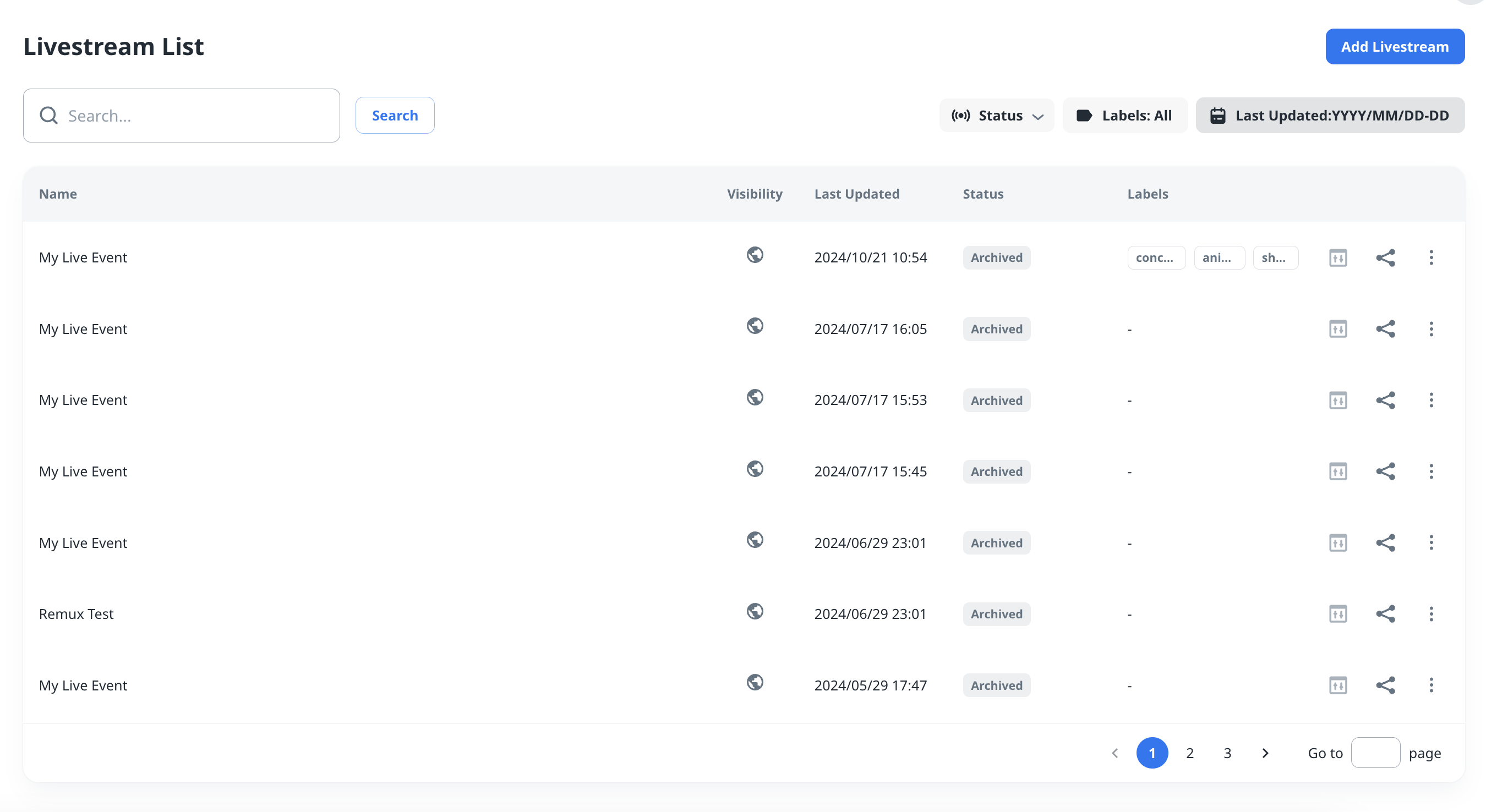
Task: Open analytics icon for 2024/05/29 livestream
Action: pos(1338,685)
